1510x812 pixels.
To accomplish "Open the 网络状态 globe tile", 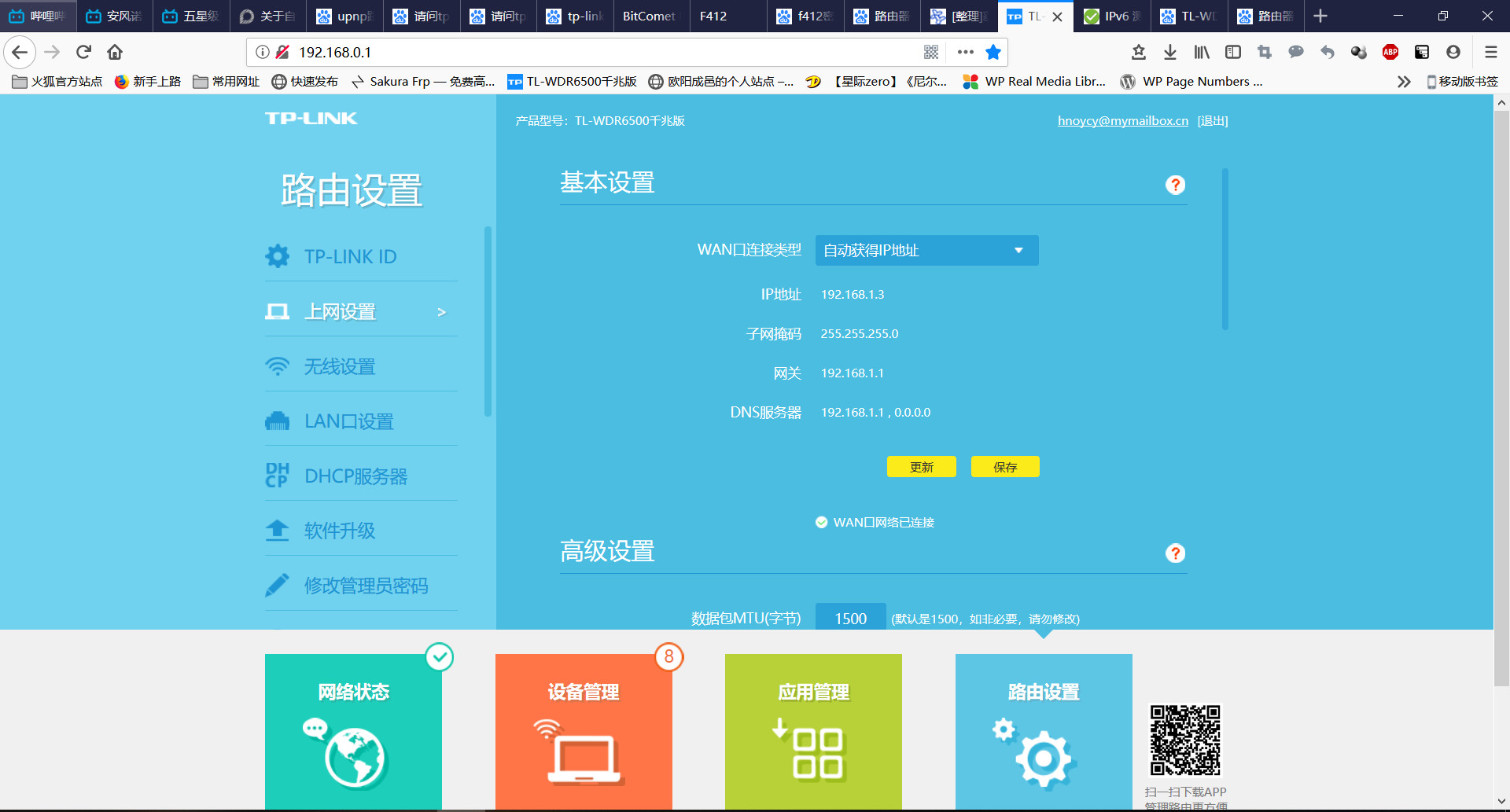I will coord(353,731).
